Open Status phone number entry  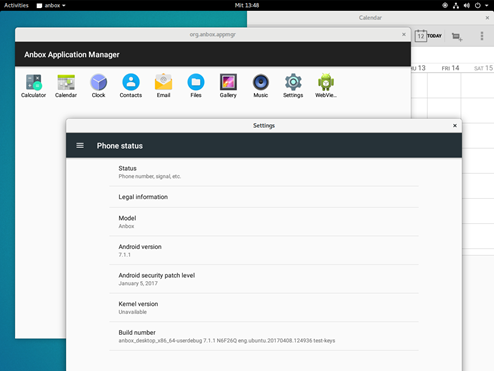pyautogui.click(x=264, y=172)
